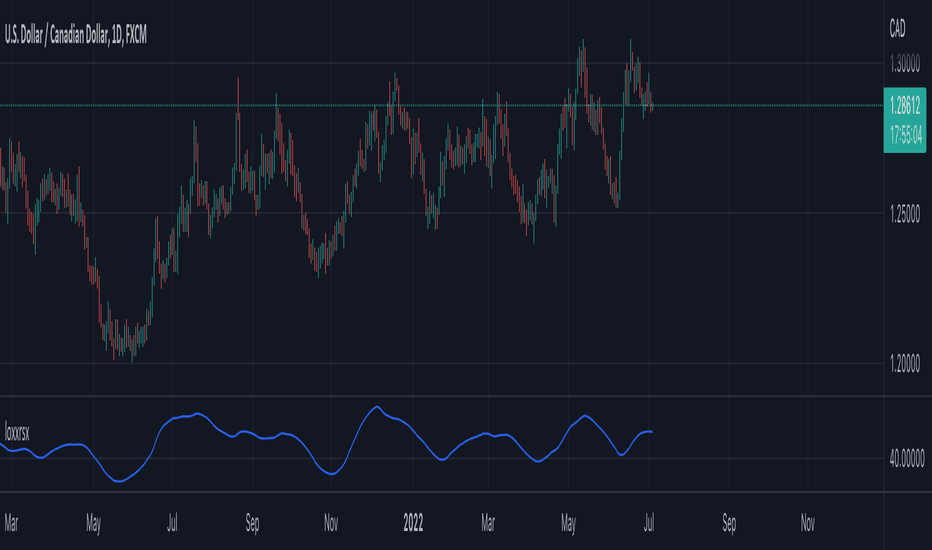The width and height of the screenshot is (932, 550).
Task: Click the first Jul label on time axis
Action: 172,523
